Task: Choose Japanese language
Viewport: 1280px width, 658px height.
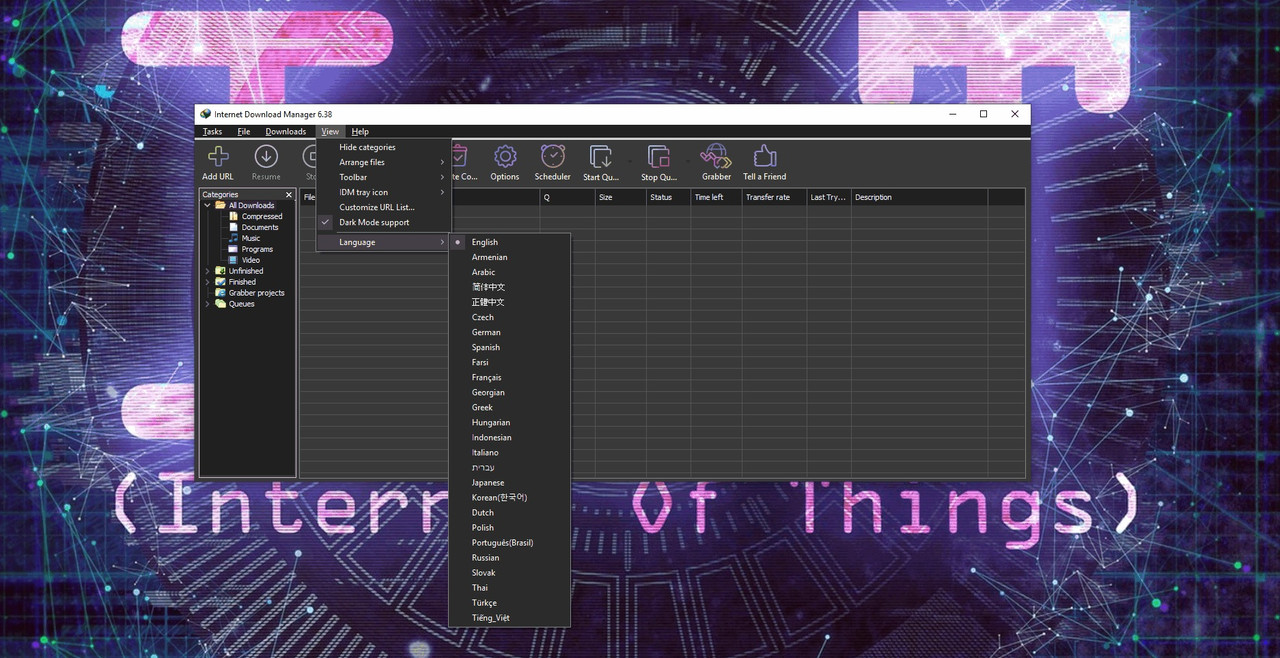Action: [x=488, y=482]
